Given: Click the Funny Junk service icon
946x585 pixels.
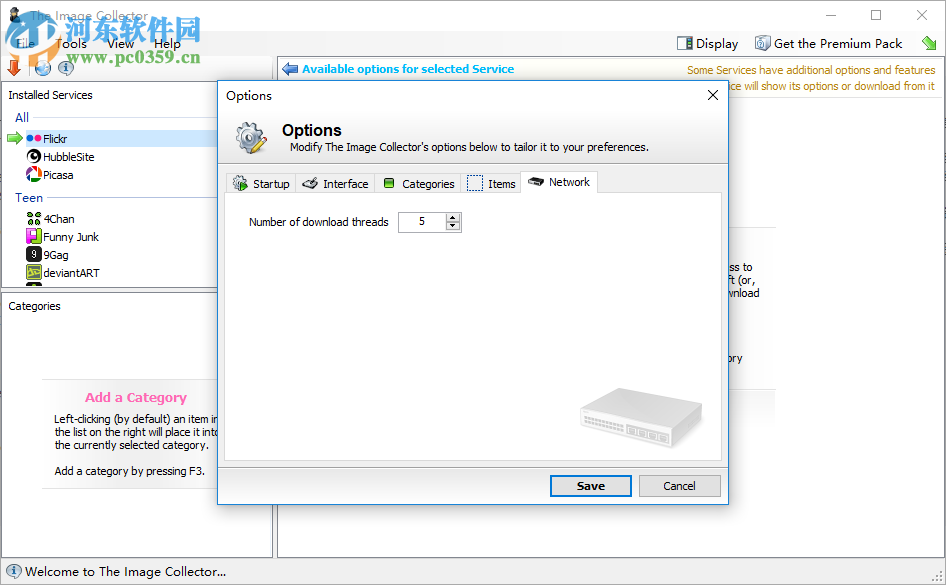Looking at the screenshot, I should tap(34, 236).
